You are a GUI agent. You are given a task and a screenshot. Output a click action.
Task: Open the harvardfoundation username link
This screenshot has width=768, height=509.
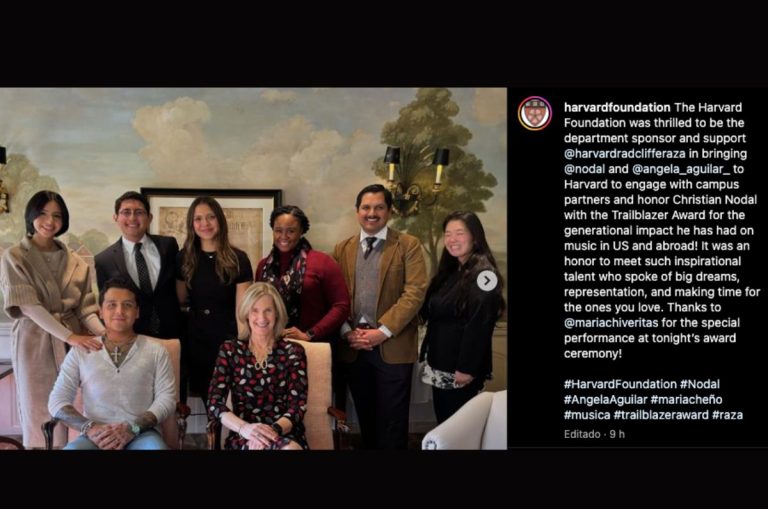[617, 107]
